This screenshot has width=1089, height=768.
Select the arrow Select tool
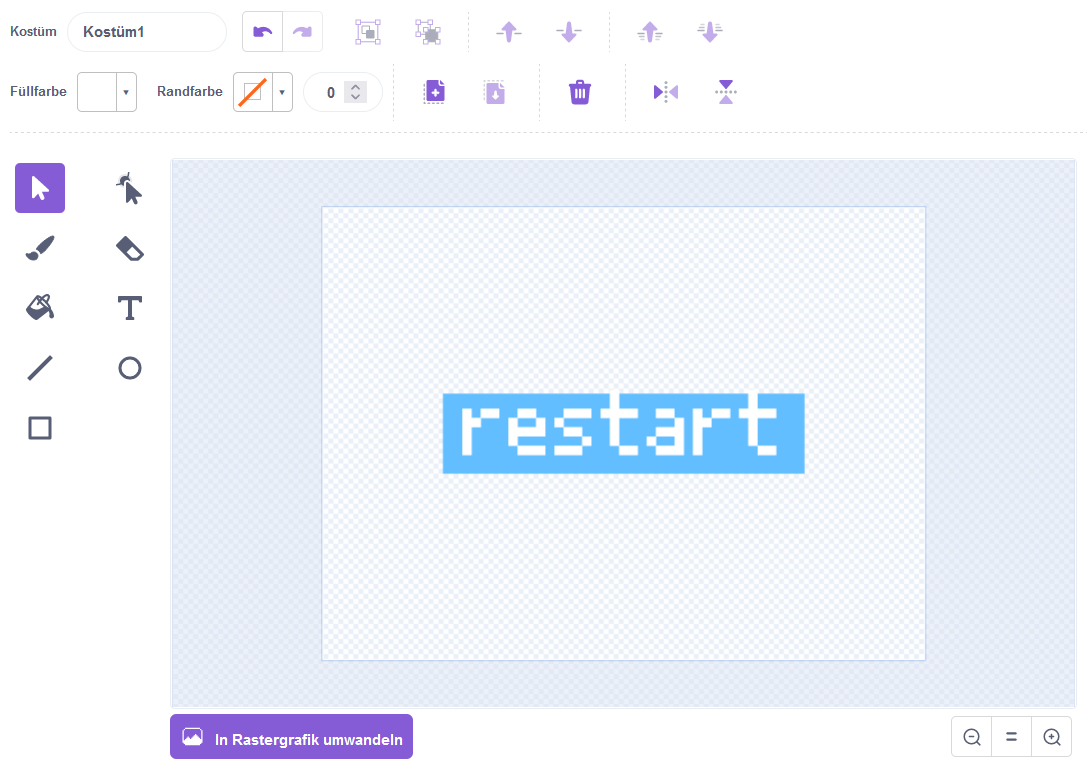pos(40,188)
